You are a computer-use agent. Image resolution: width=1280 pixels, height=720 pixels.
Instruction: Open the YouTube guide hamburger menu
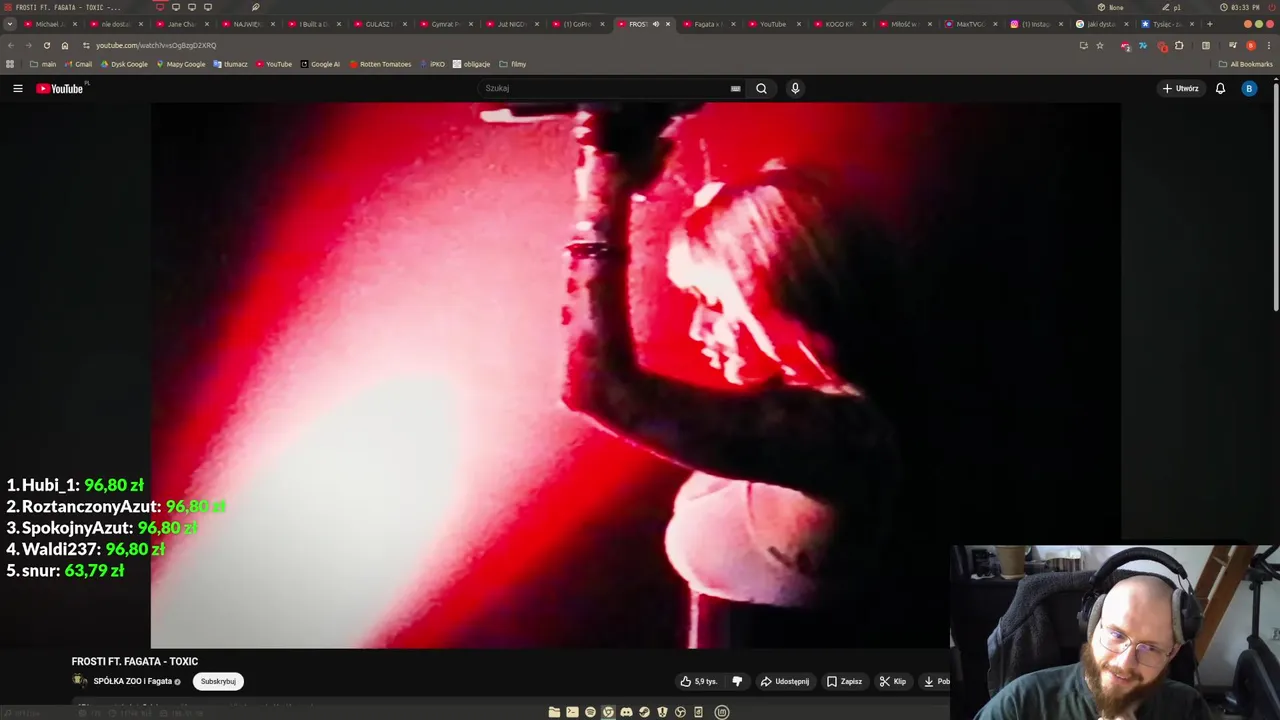(18, 89)
